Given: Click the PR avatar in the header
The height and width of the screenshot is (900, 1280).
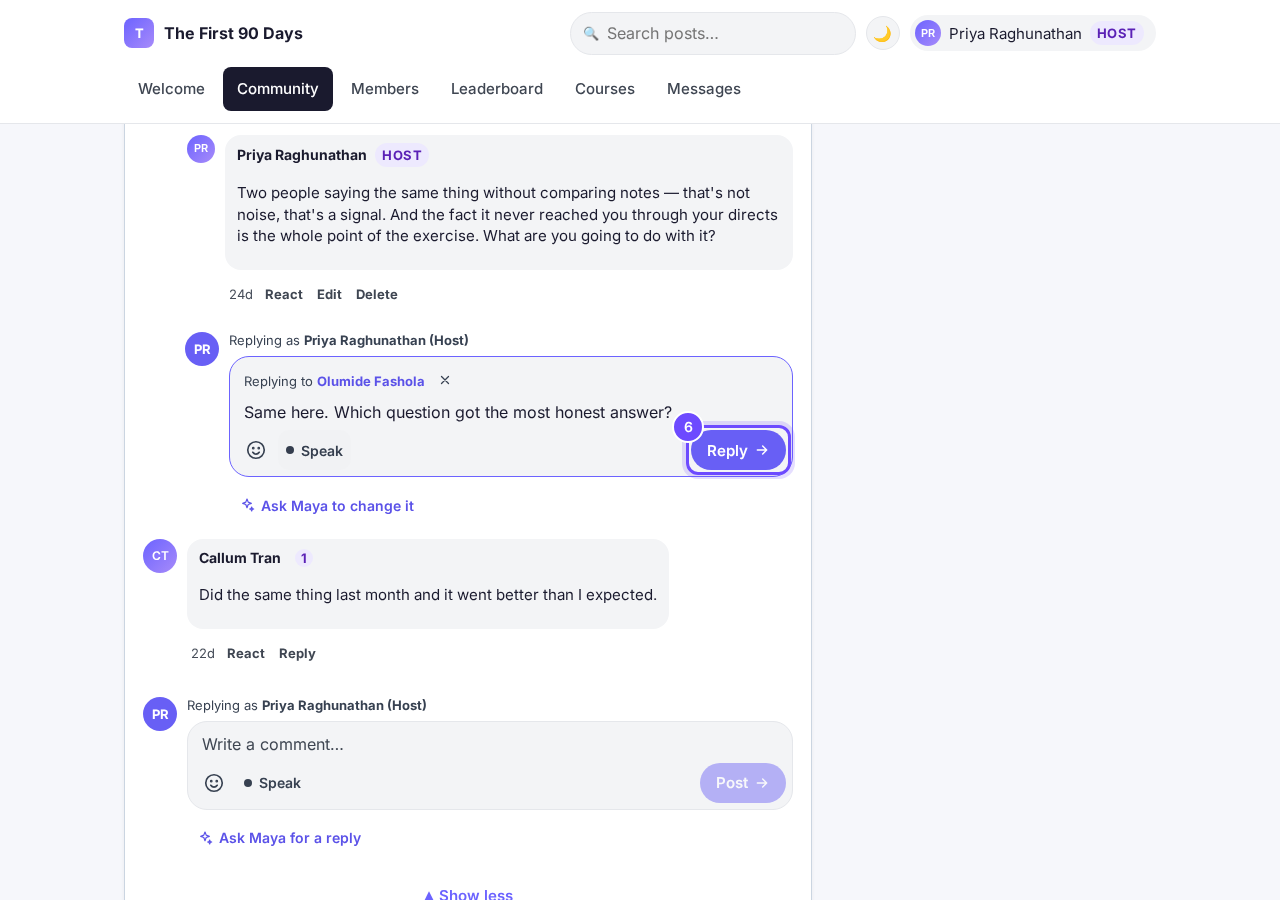Looking at the screenshot, I should [x=928, y=33].
